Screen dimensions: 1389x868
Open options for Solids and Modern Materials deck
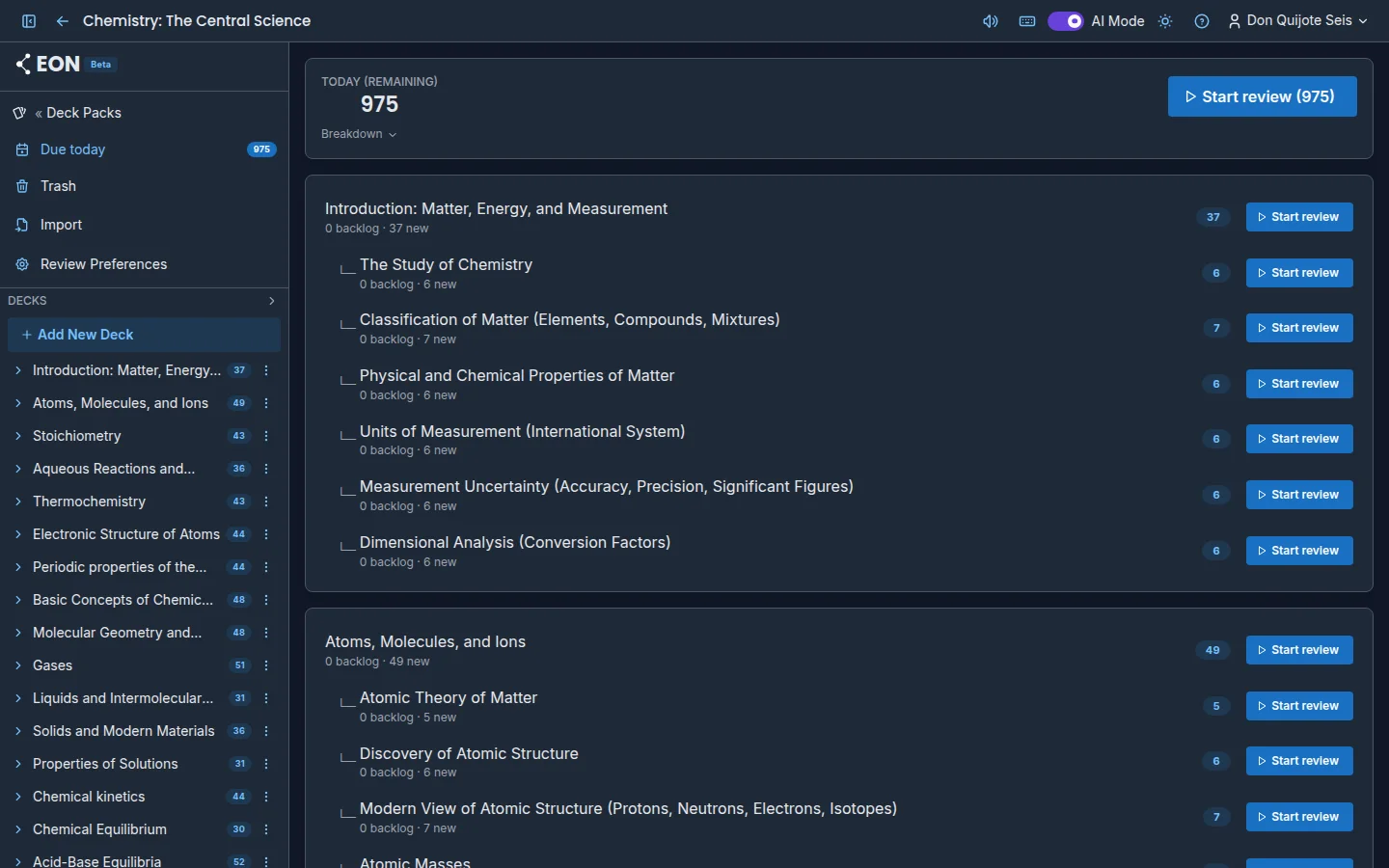coord(266,731)
